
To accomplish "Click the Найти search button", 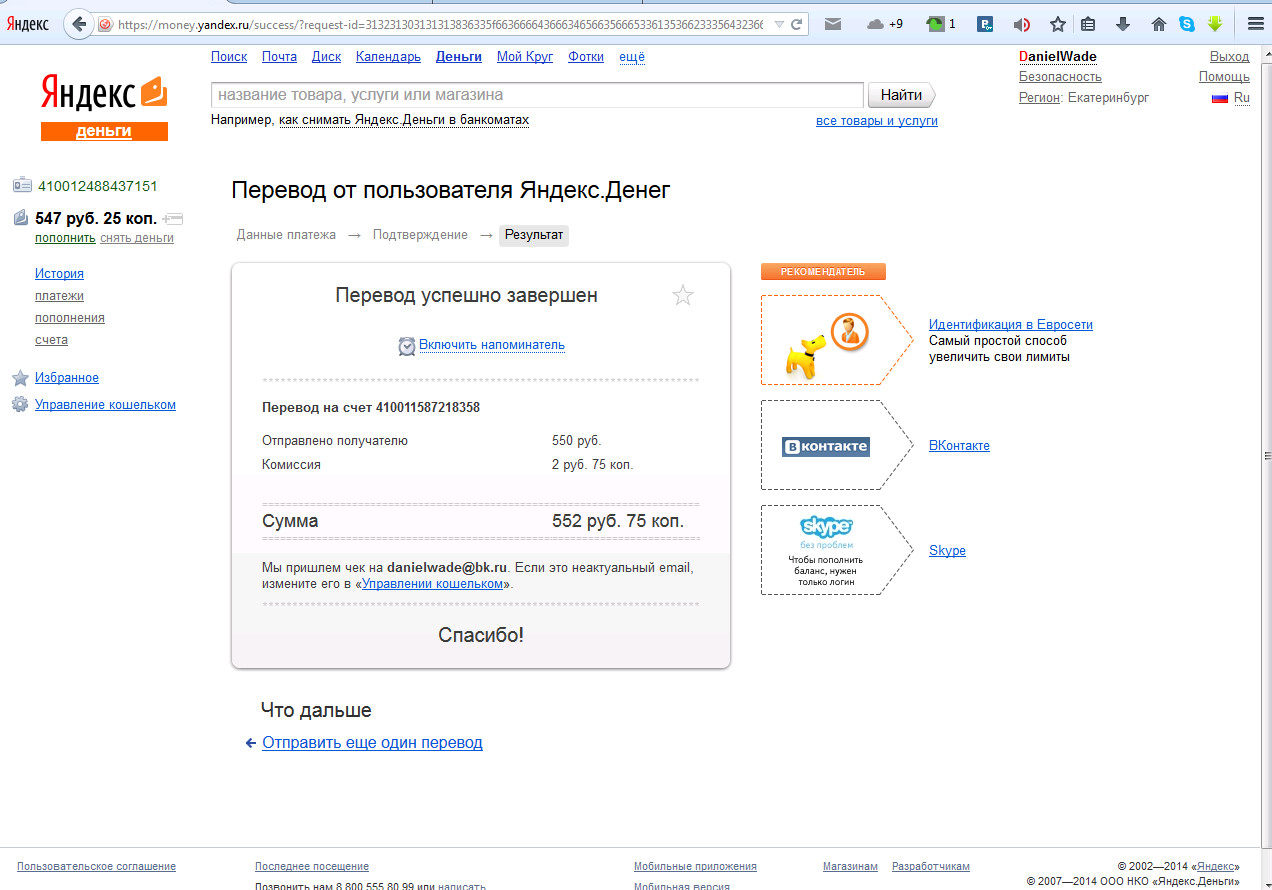I will click(902, 95).
